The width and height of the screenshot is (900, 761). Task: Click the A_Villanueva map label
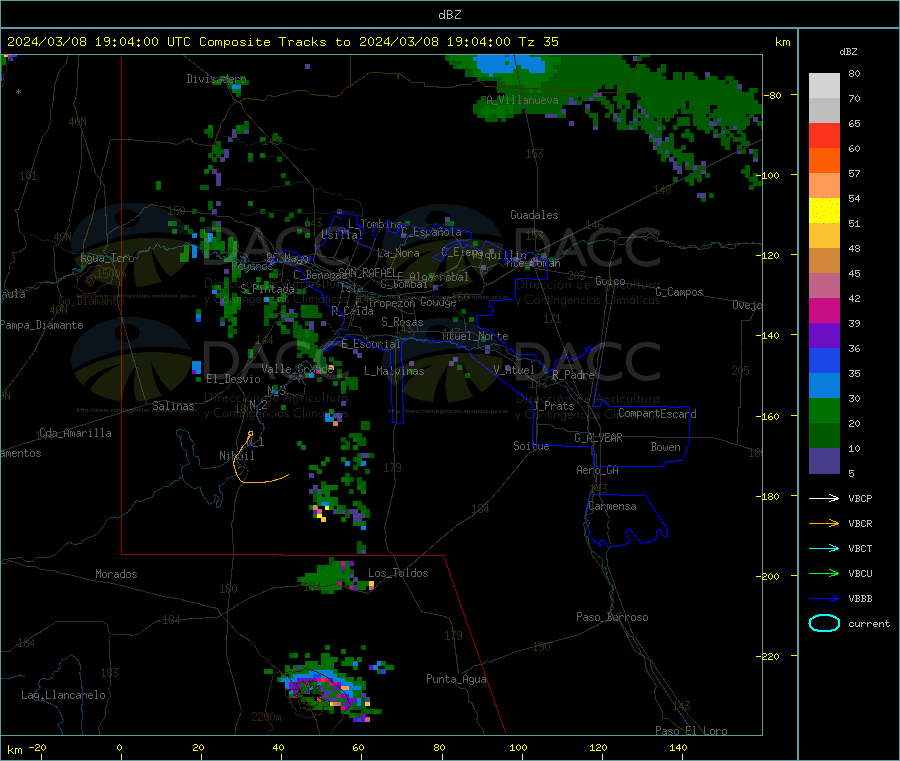522,100
